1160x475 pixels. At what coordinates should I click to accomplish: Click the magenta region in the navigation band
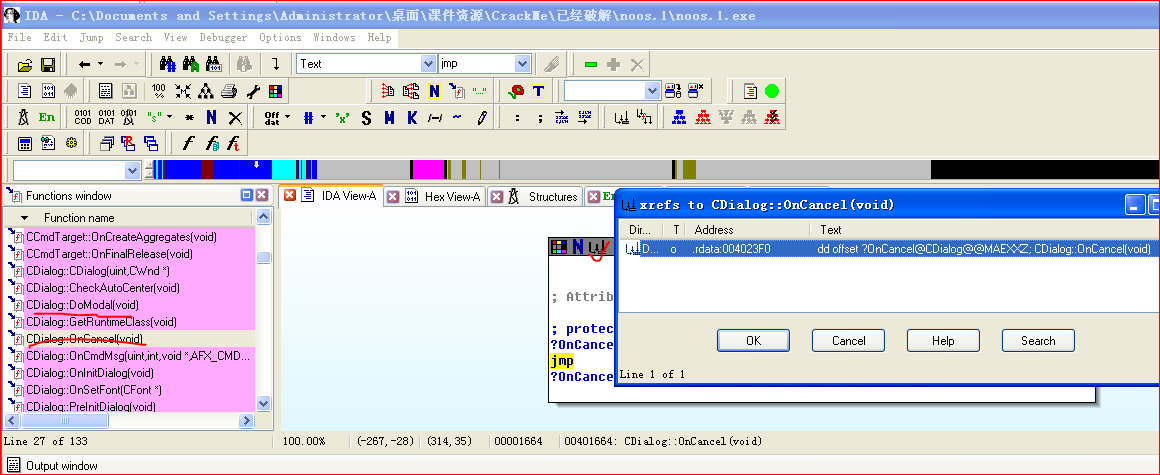click(428, 169)
